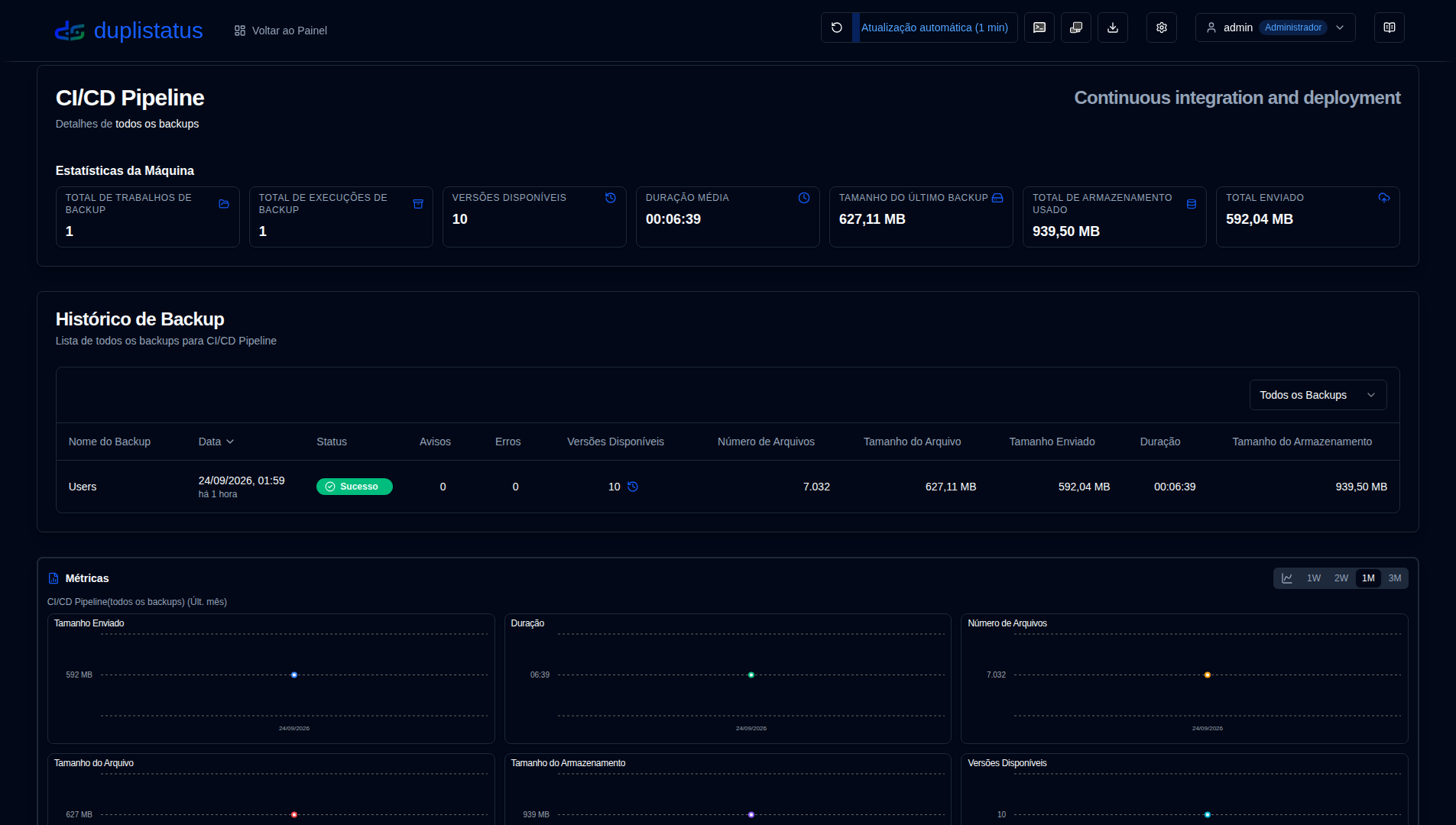
Task: Click the duplistatus title link
Action: click(x=148, y=31)
